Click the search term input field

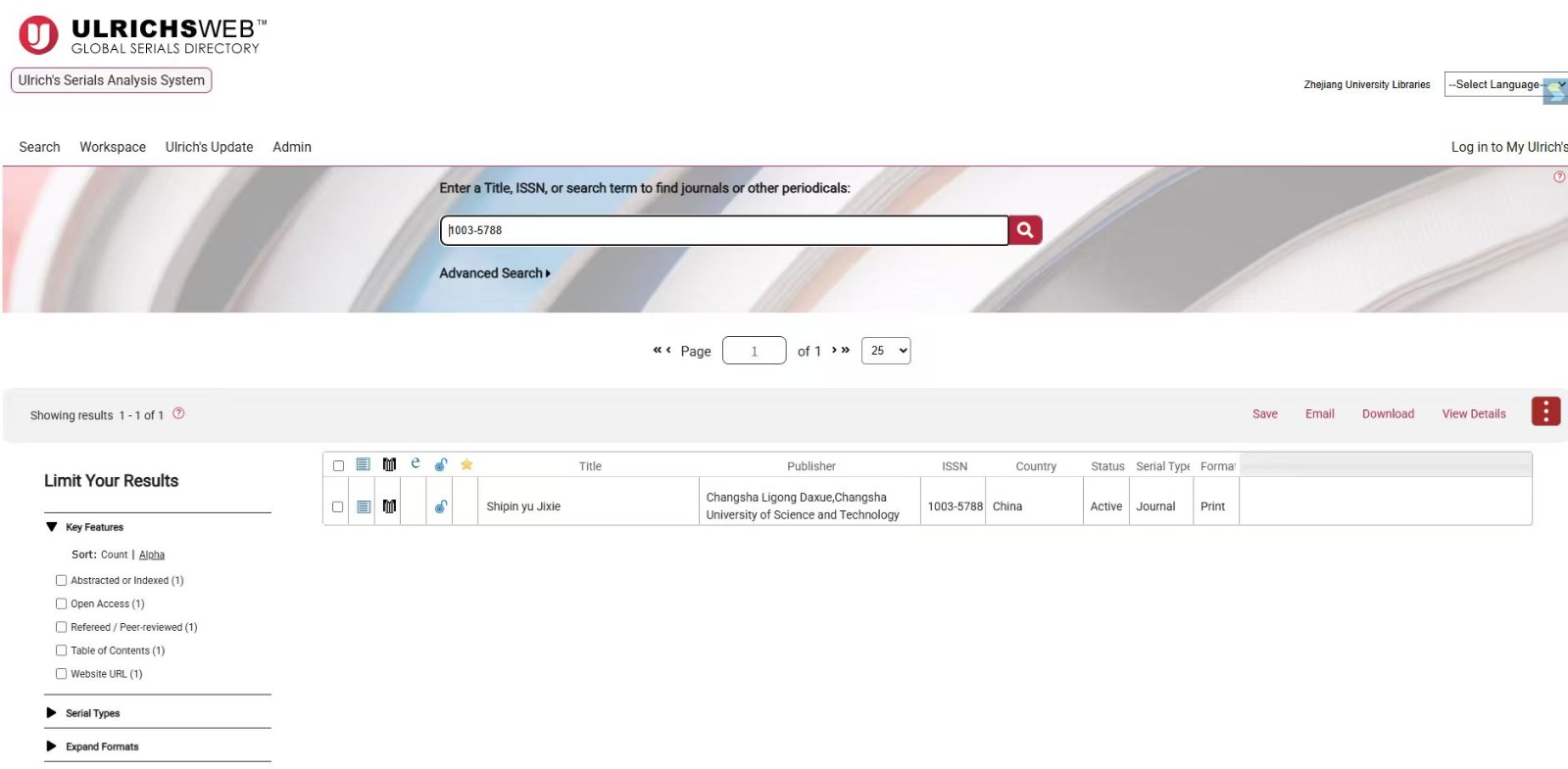point(724,230)
